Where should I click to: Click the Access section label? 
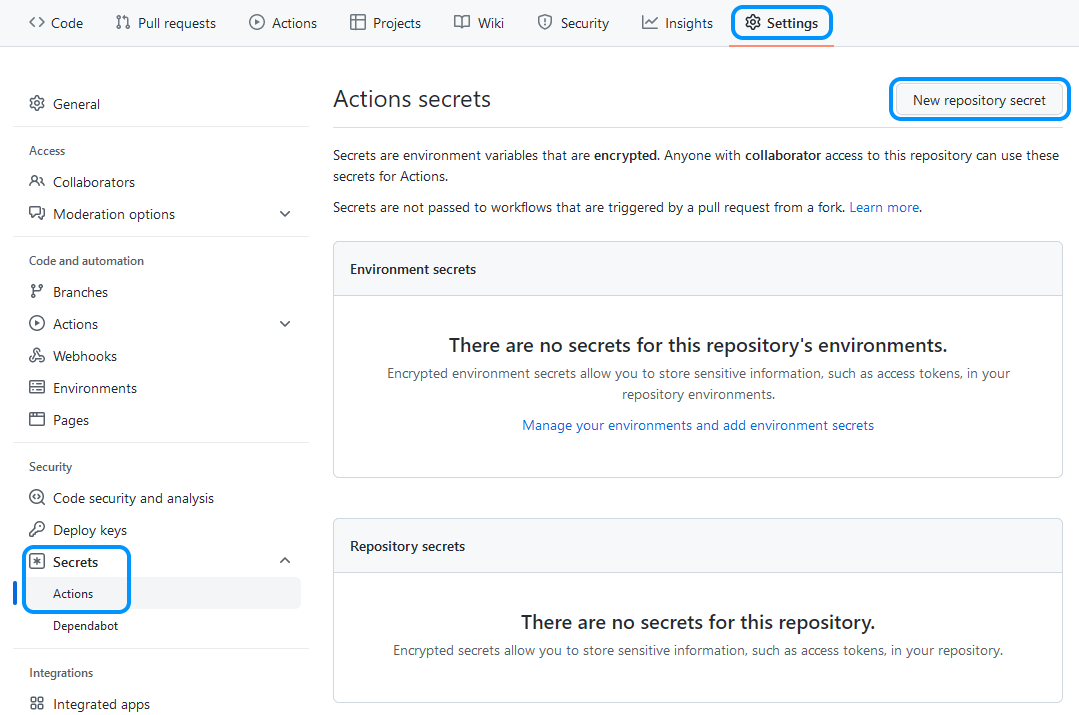click(47, 151)
